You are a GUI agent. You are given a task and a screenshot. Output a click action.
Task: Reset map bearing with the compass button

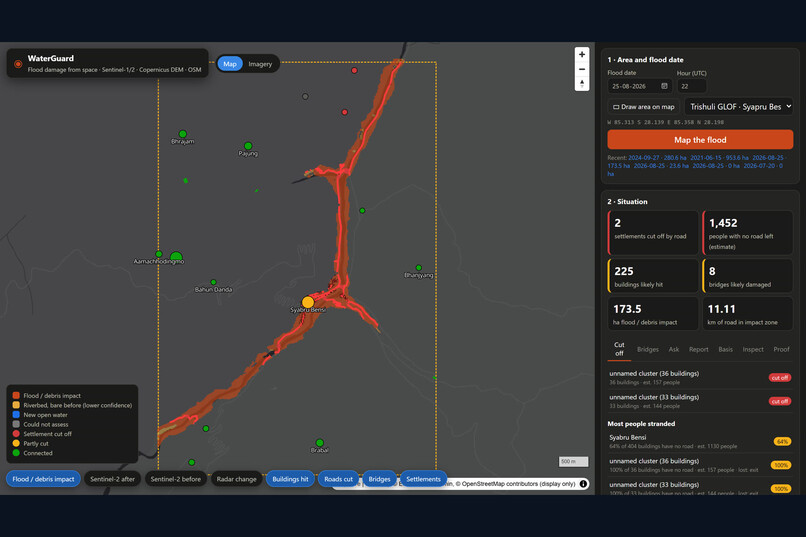(x=581, y=83)
